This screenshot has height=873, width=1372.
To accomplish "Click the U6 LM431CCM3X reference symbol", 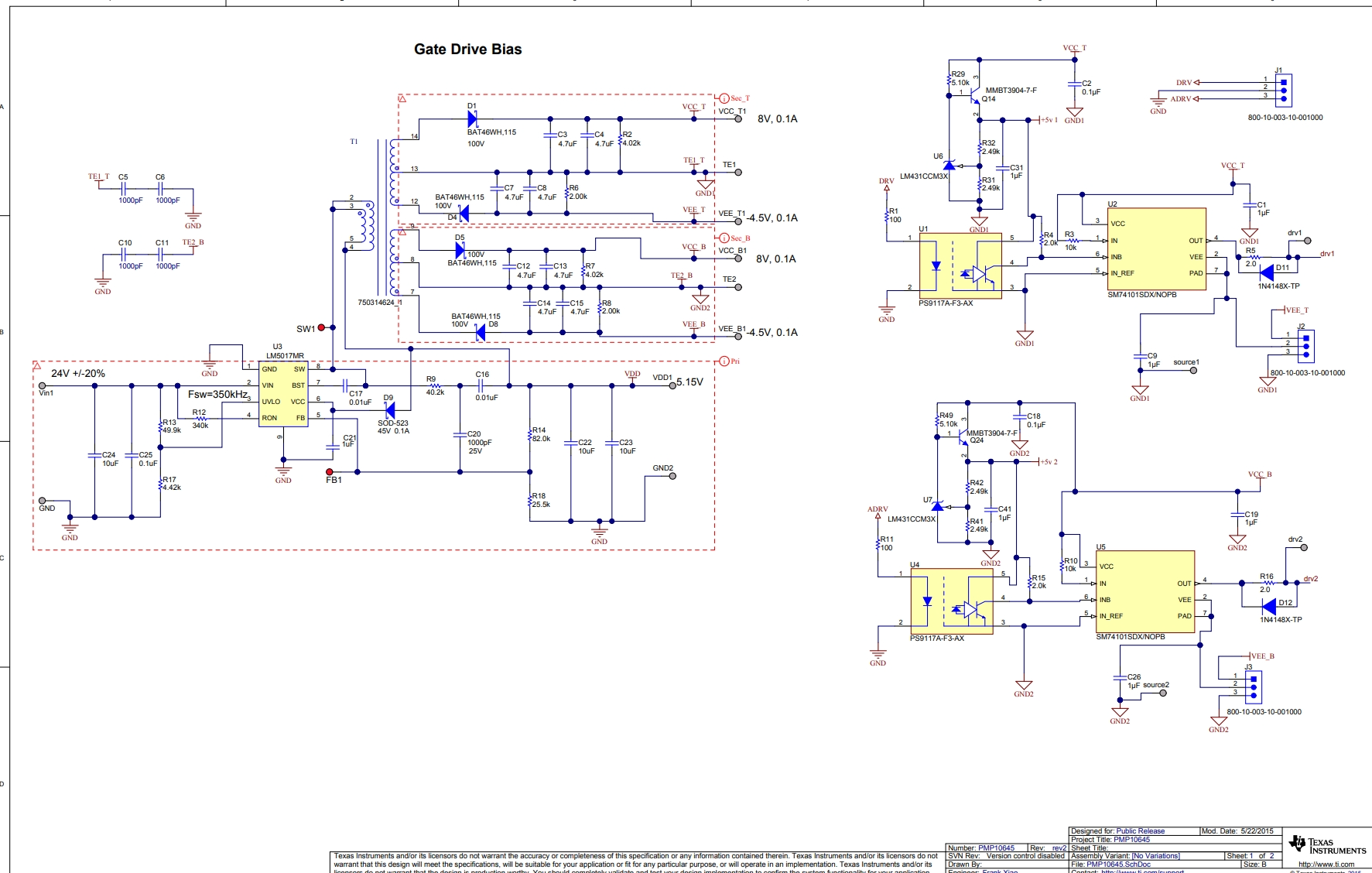I will (x=949, y=166).
